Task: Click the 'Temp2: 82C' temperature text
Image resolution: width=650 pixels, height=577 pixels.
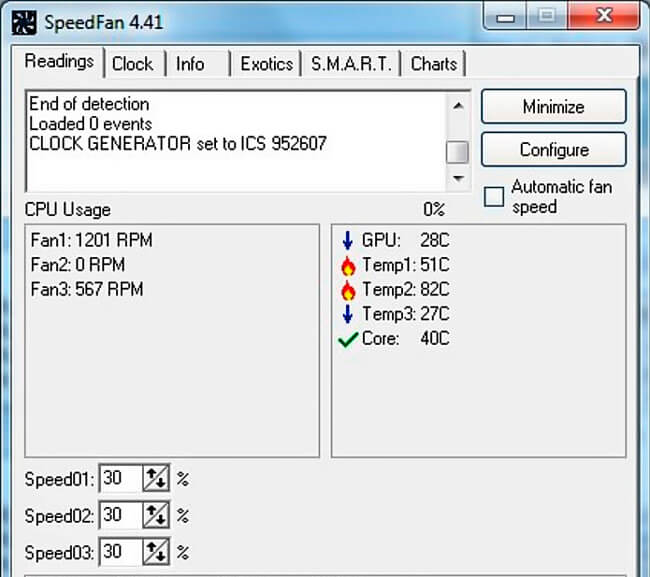Action: [405, 289]
